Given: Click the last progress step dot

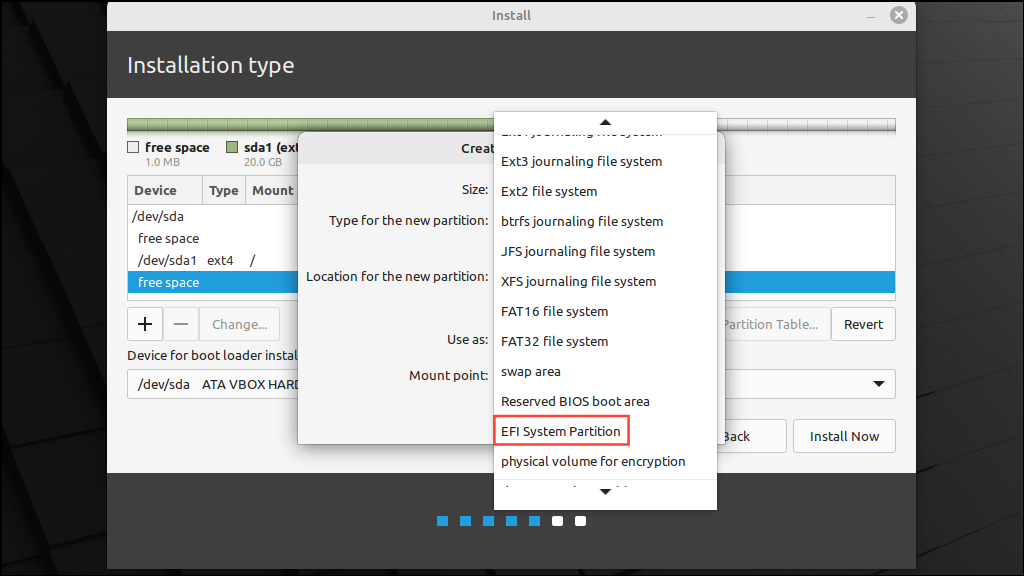Looking at the screenshot, I should click(580, 520).
